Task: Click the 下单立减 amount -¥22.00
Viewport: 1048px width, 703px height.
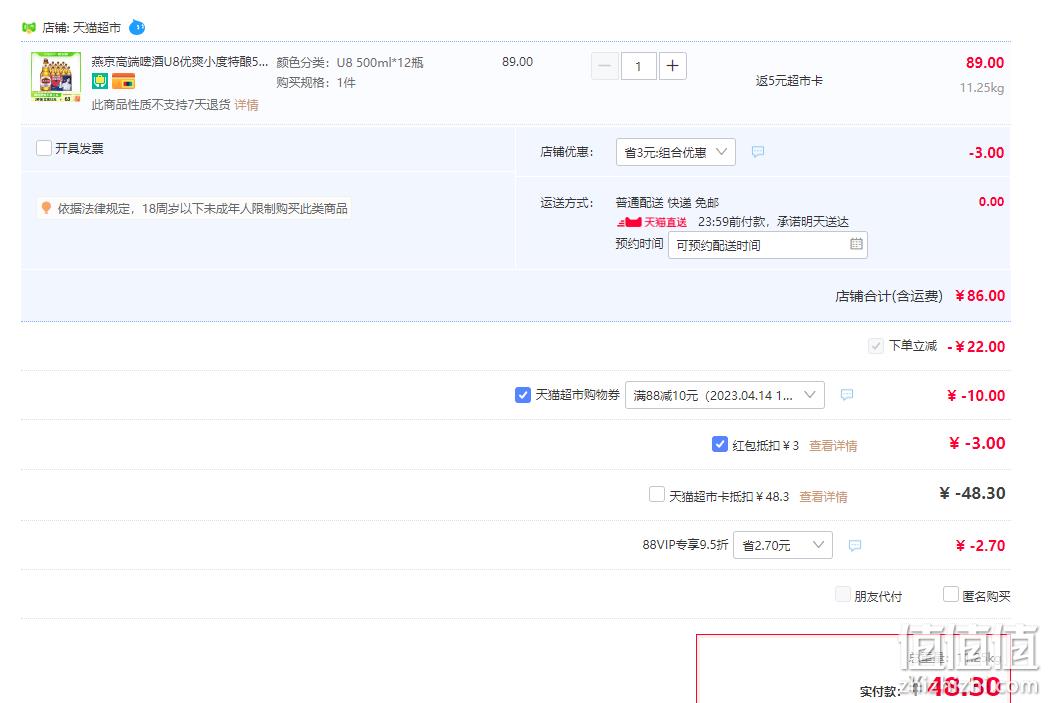Action: [976, 346]
